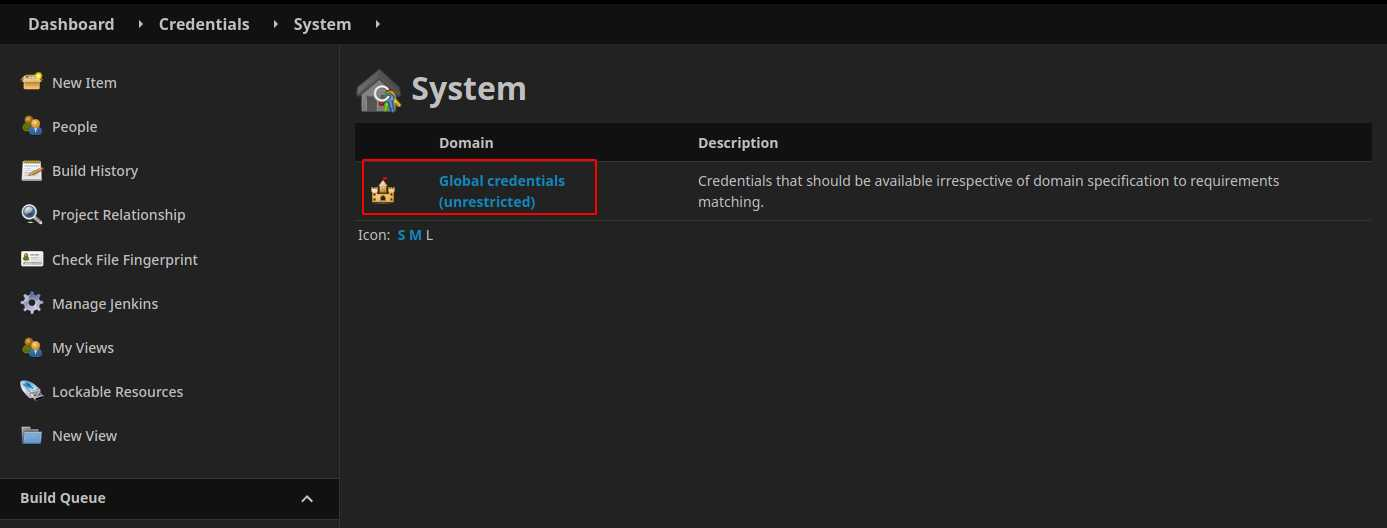The height and width of the screenshot is (528, 1387).
Task: Click the Global credentials description text
Action: (988, 191)
